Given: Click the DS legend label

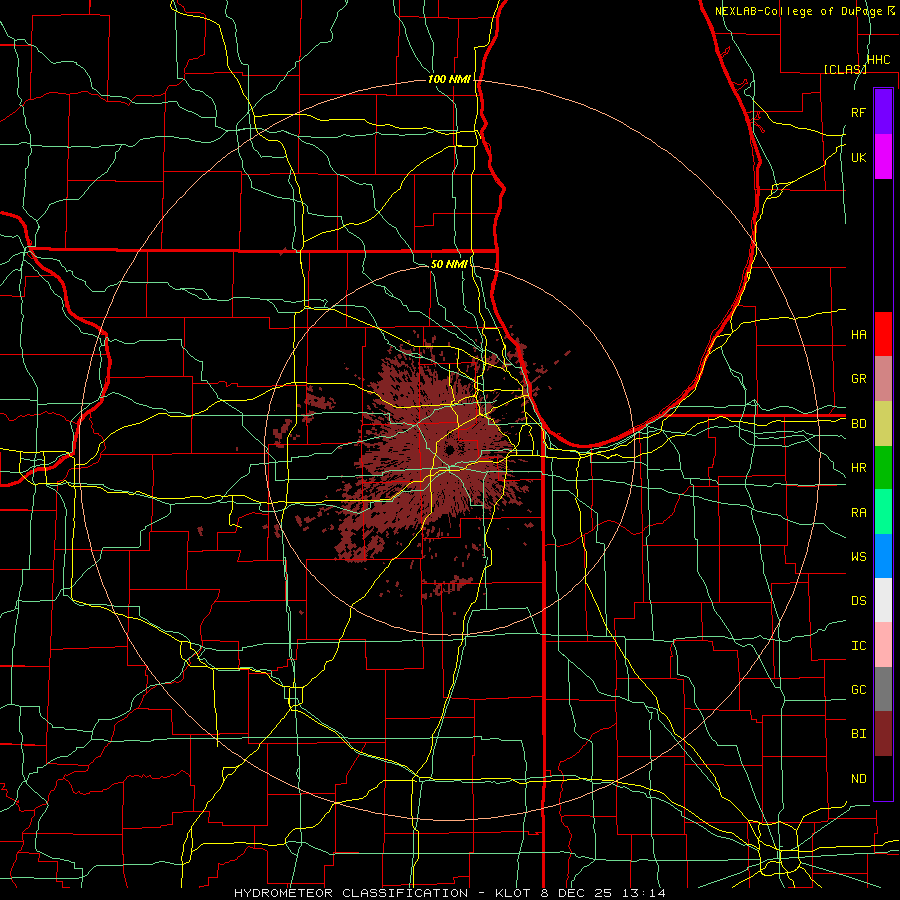Looking at the screenshot, I should click(x=859, y=601).
